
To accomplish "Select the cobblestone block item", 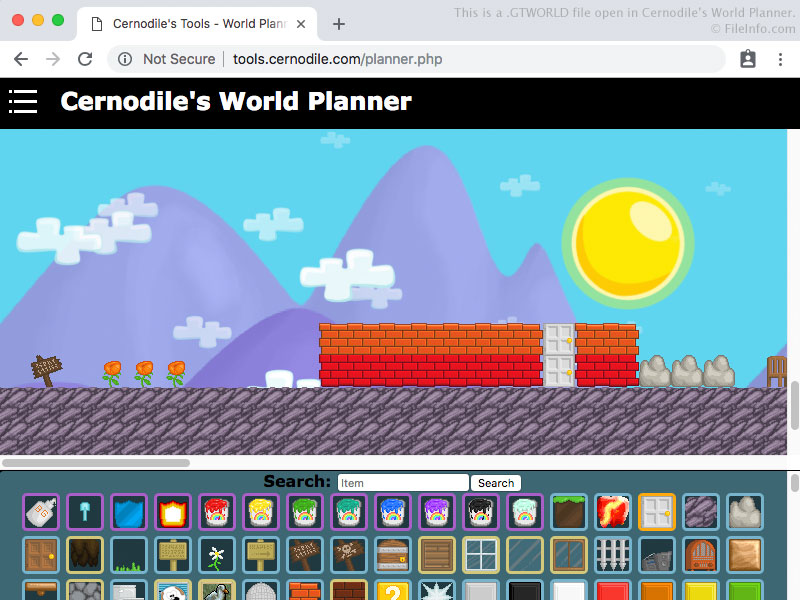I will pos(85,590).
